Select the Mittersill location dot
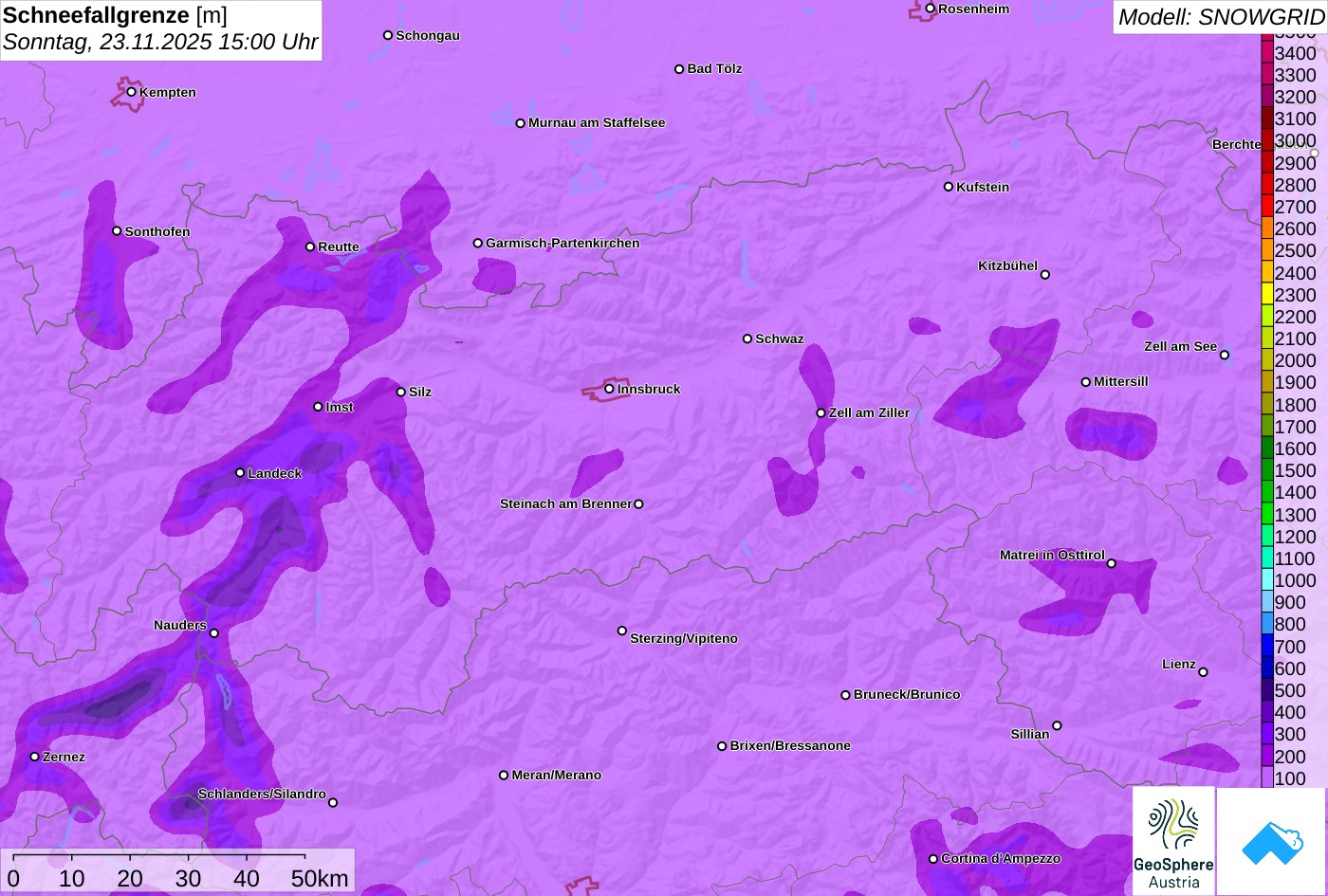This screenshot has height=896, width=1328. point(1086,382)
